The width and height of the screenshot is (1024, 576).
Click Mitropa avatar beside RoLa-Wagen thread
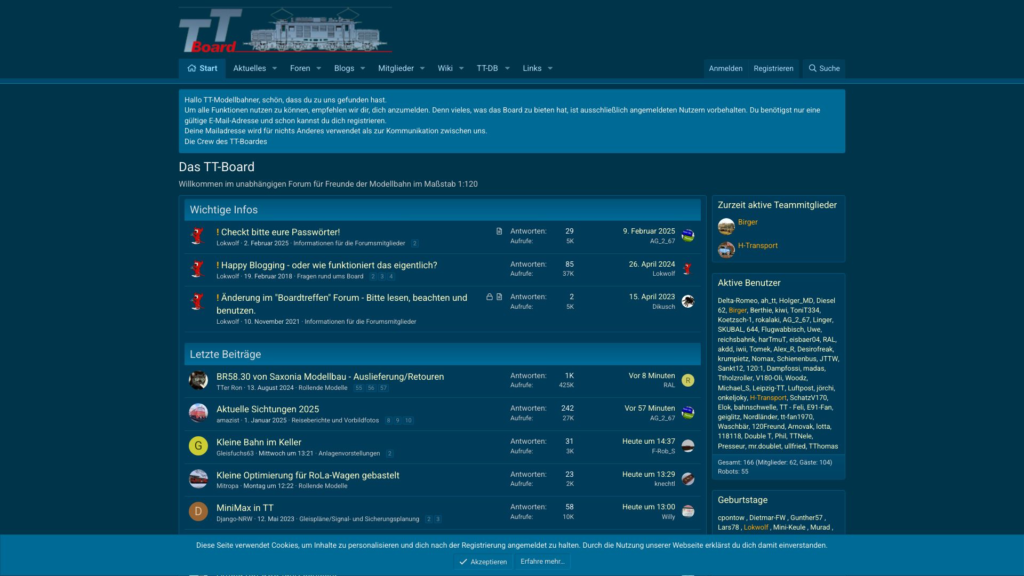(198, 479)
